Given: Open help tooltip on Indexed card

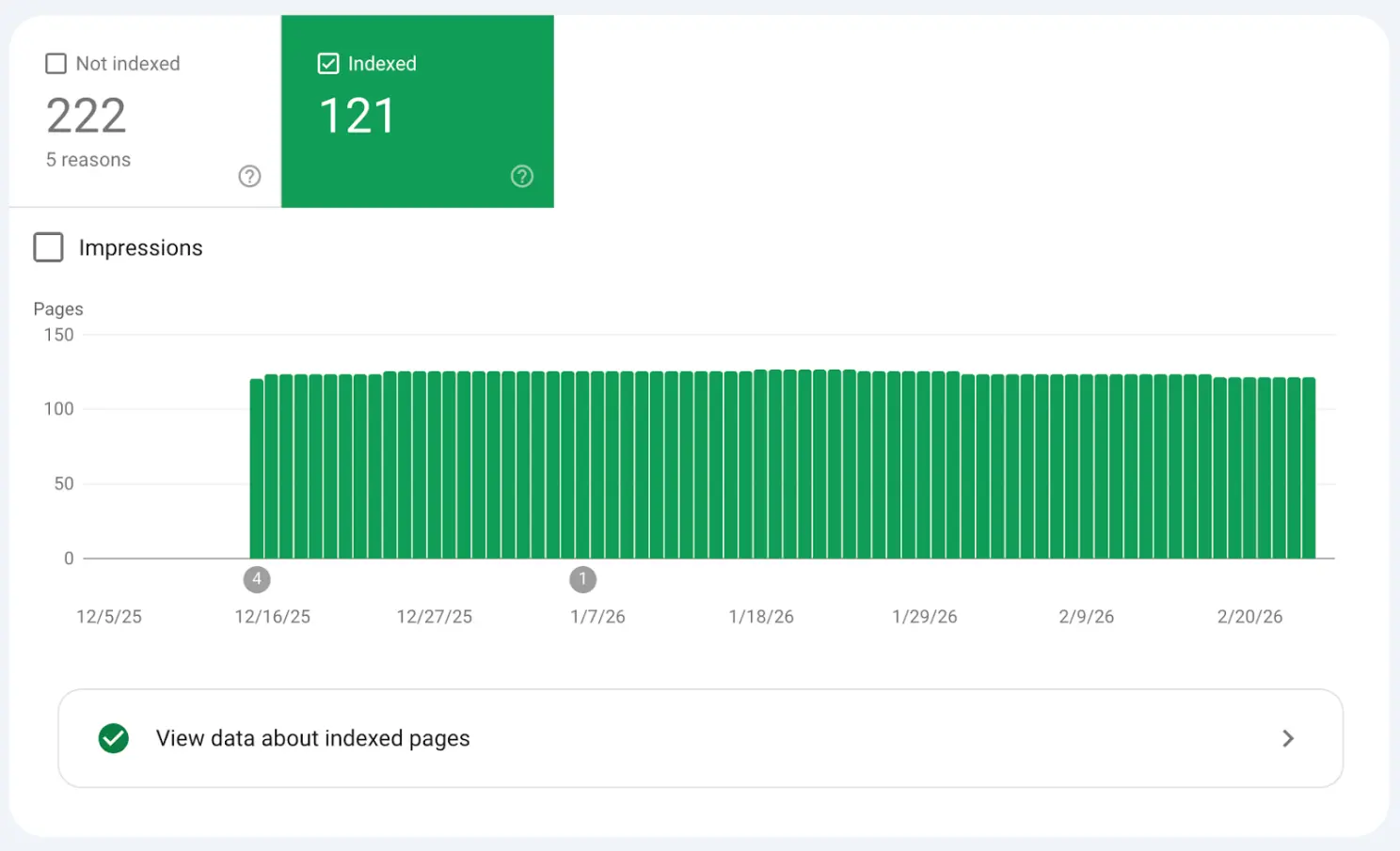Looking at the screenshot, I should pos(521,176).
